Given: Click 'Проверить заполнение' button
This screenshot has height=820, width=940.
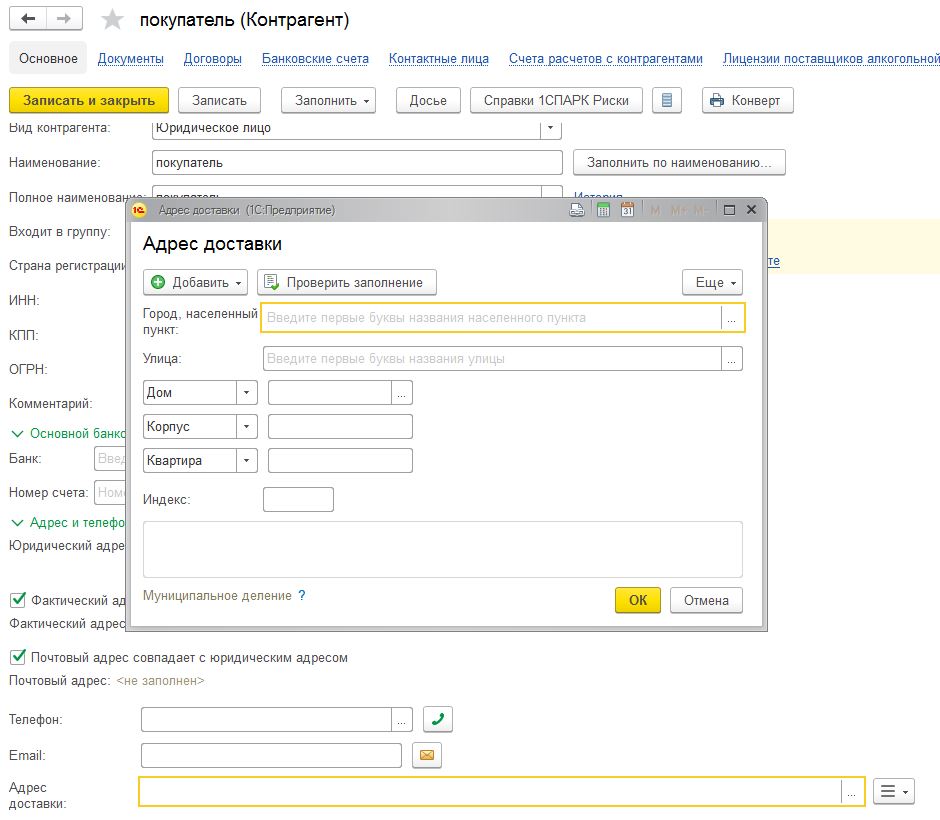Looking at the screenshot, I should (x=346, y=283).
